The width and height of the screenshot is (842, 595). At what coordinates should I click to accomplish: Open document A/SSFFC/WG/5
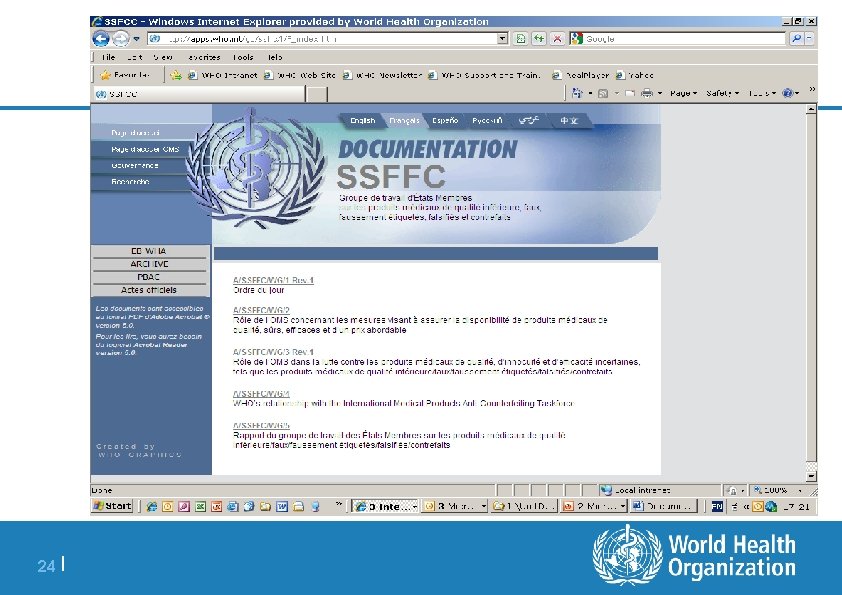[x=262, y=426]
